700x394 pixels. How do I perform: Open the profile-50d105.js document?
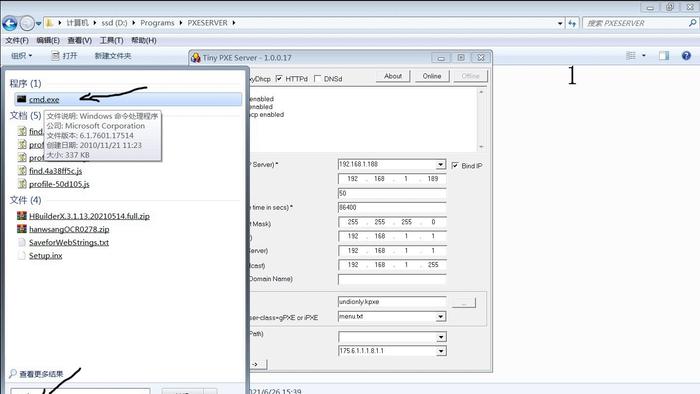click(59, 184)
